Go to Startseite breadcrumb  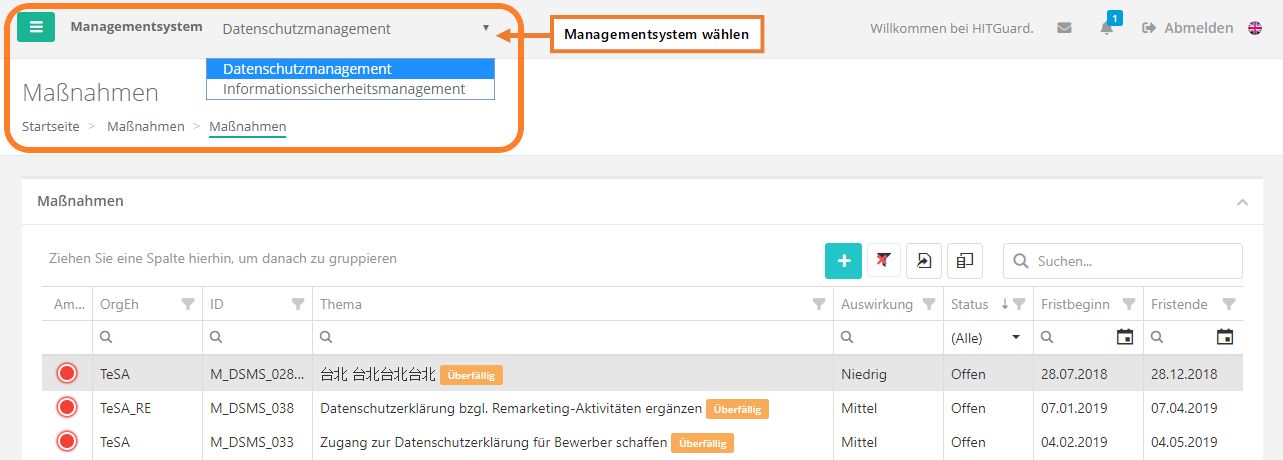pos(50,127)
